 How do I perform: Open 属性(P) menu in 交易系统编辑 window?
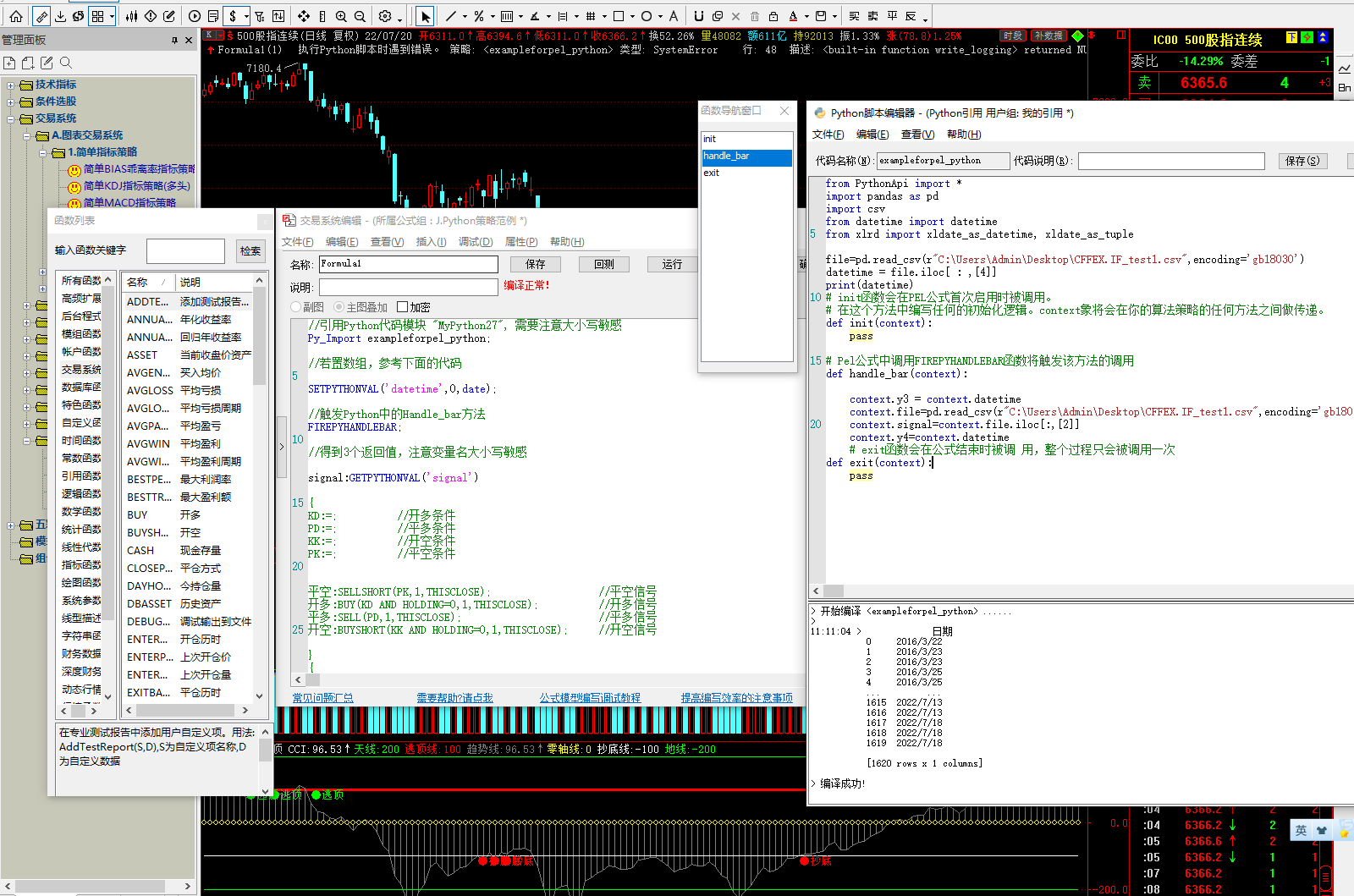point(521,242)
